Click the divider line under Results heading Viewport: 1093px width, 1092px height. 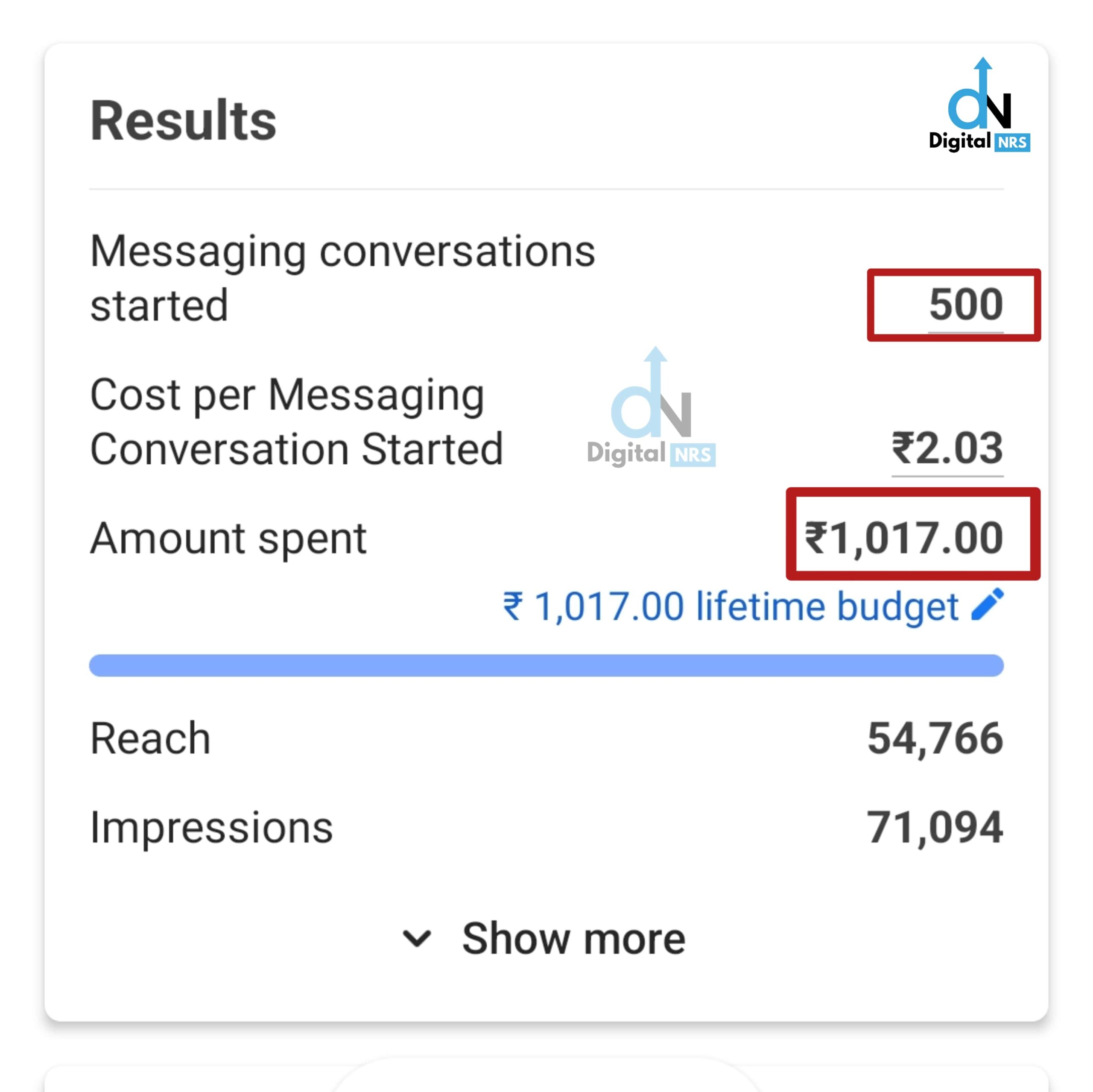546,189
